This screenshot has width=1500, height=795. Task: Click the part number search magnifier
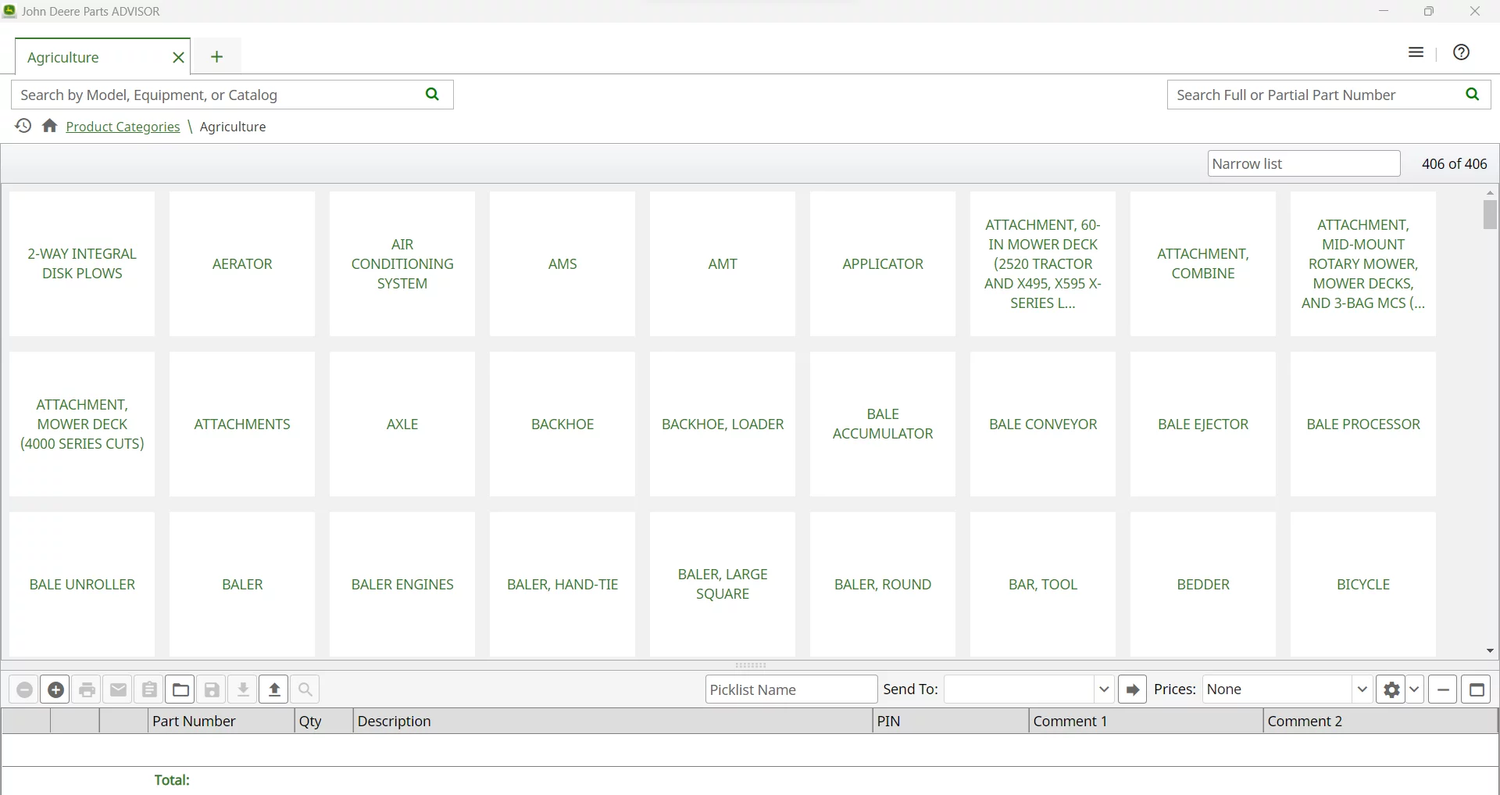1471,94
